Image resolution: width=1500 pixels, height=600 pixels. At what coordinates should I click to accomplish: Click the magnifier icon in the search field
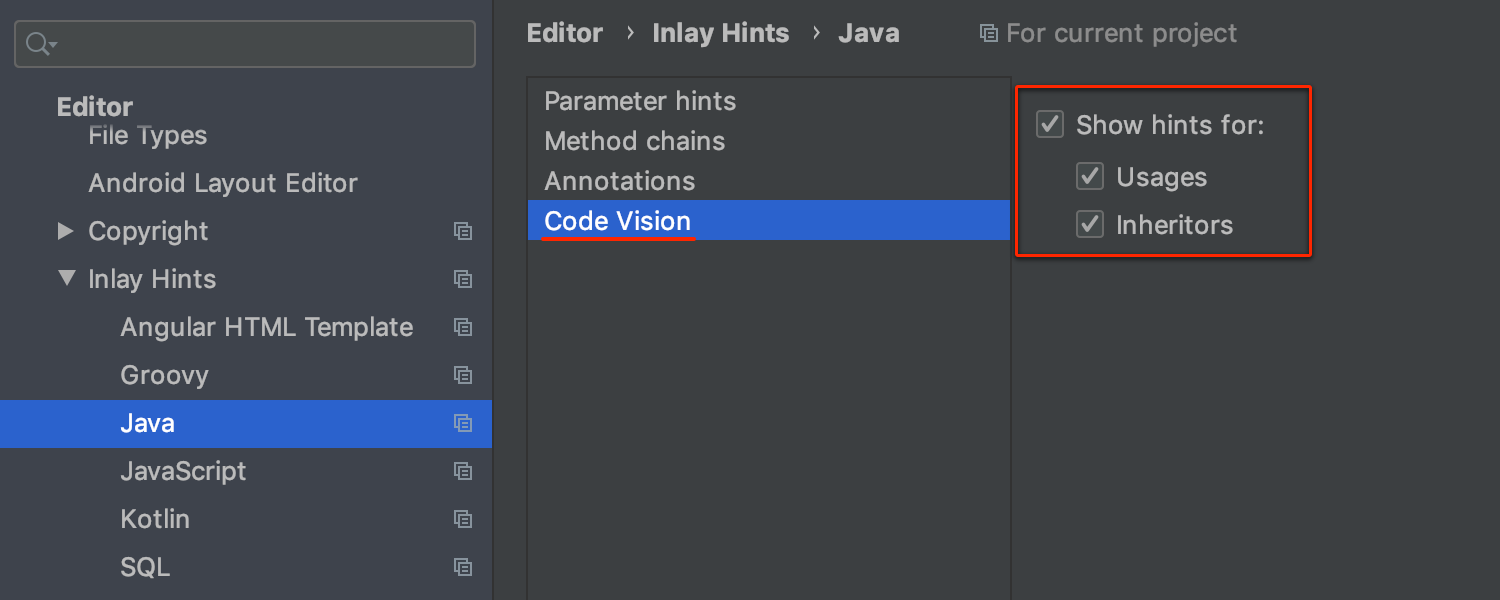pyautogui.click(x=37, y=43)
